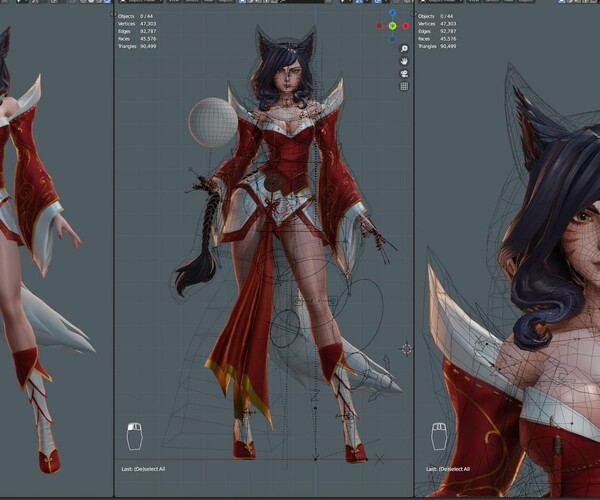
Task: Click 'Edges 92,787' stat in middle viewport
Action: (137, 31)
